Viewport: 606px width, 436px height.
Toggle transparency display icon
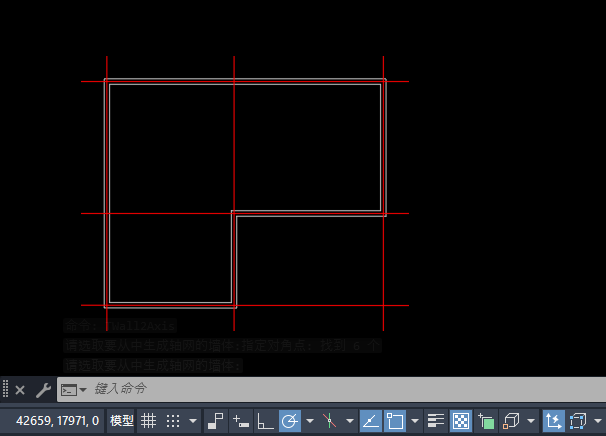pyautogui.click(x=461, y=421)
